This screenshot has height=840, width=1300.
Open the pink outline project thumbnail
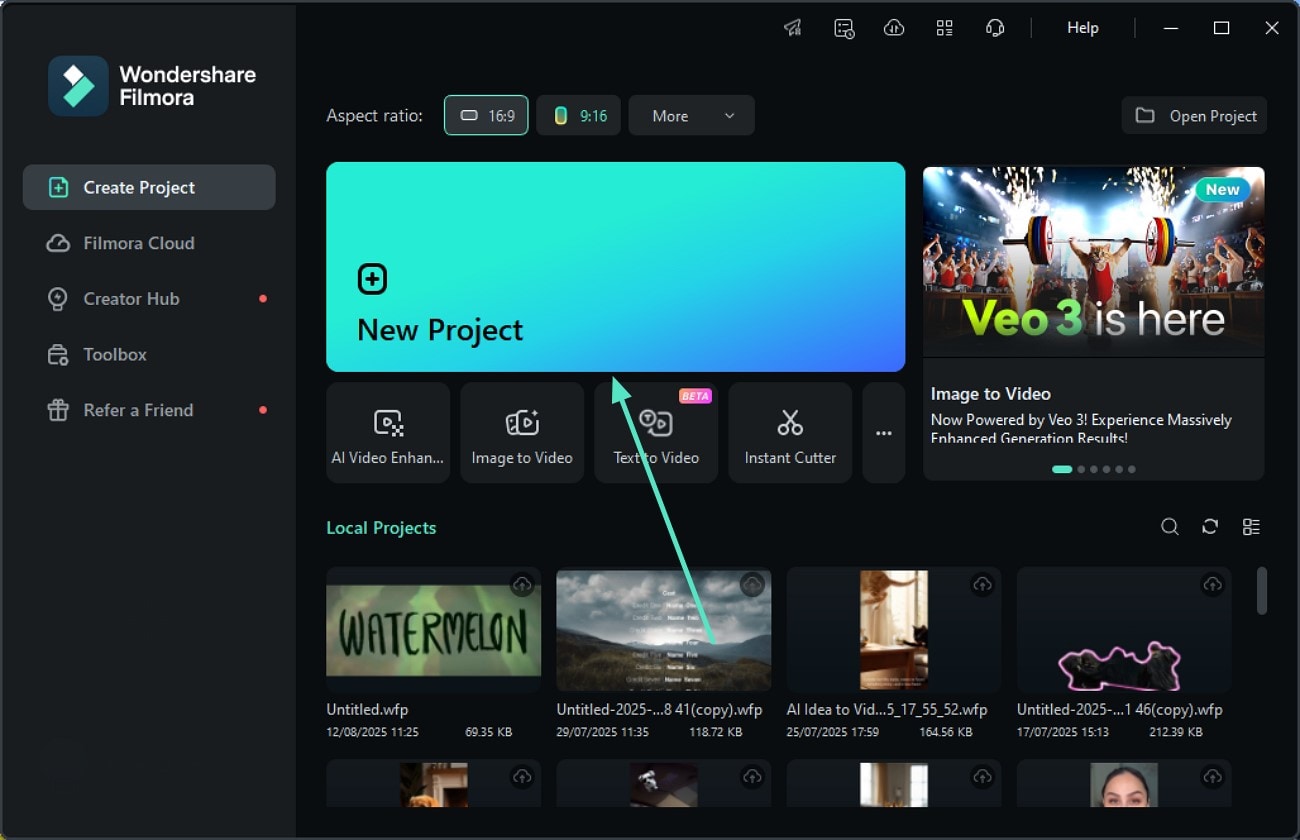[x=1124, y=629]
